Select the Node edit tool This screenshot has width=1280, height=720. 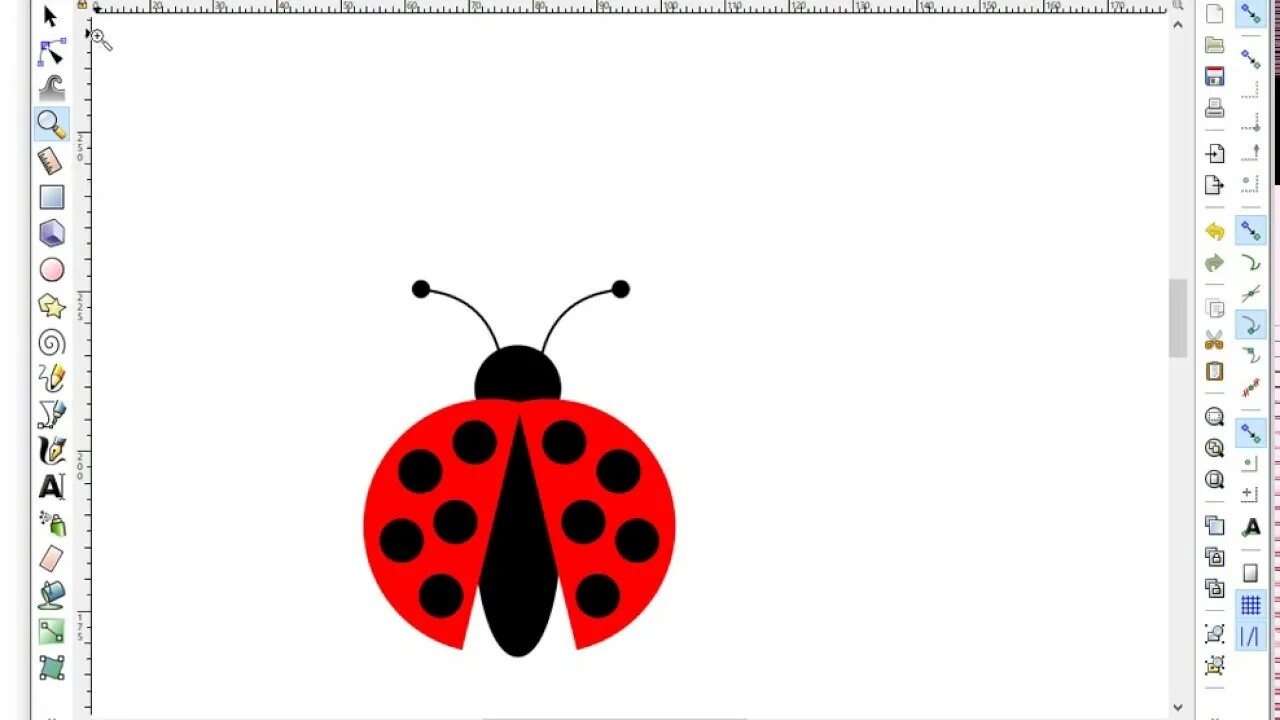pos(51,52)
